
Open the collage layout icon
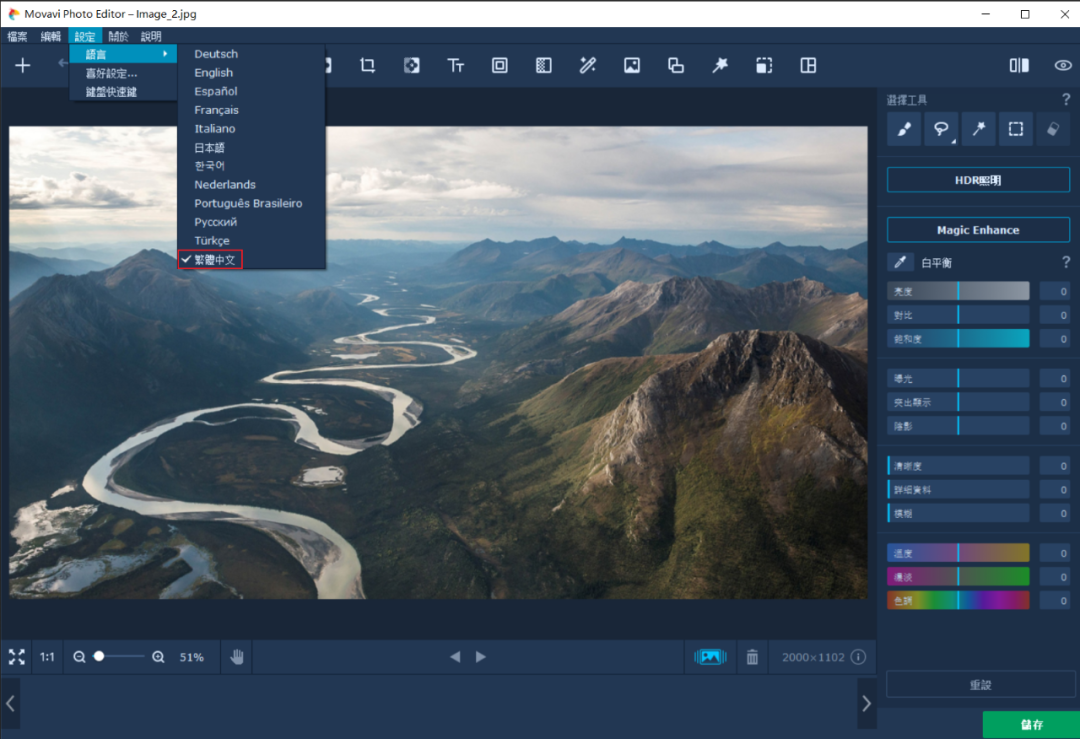808,65
